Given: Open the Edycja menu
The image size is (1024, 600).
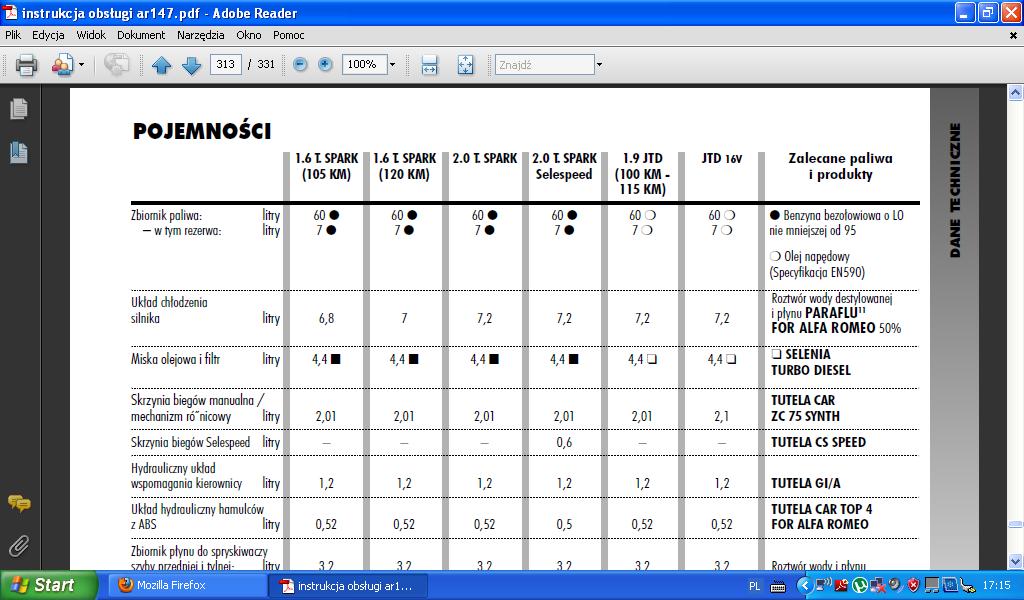Looking at the screenshot, I should 48,35.
